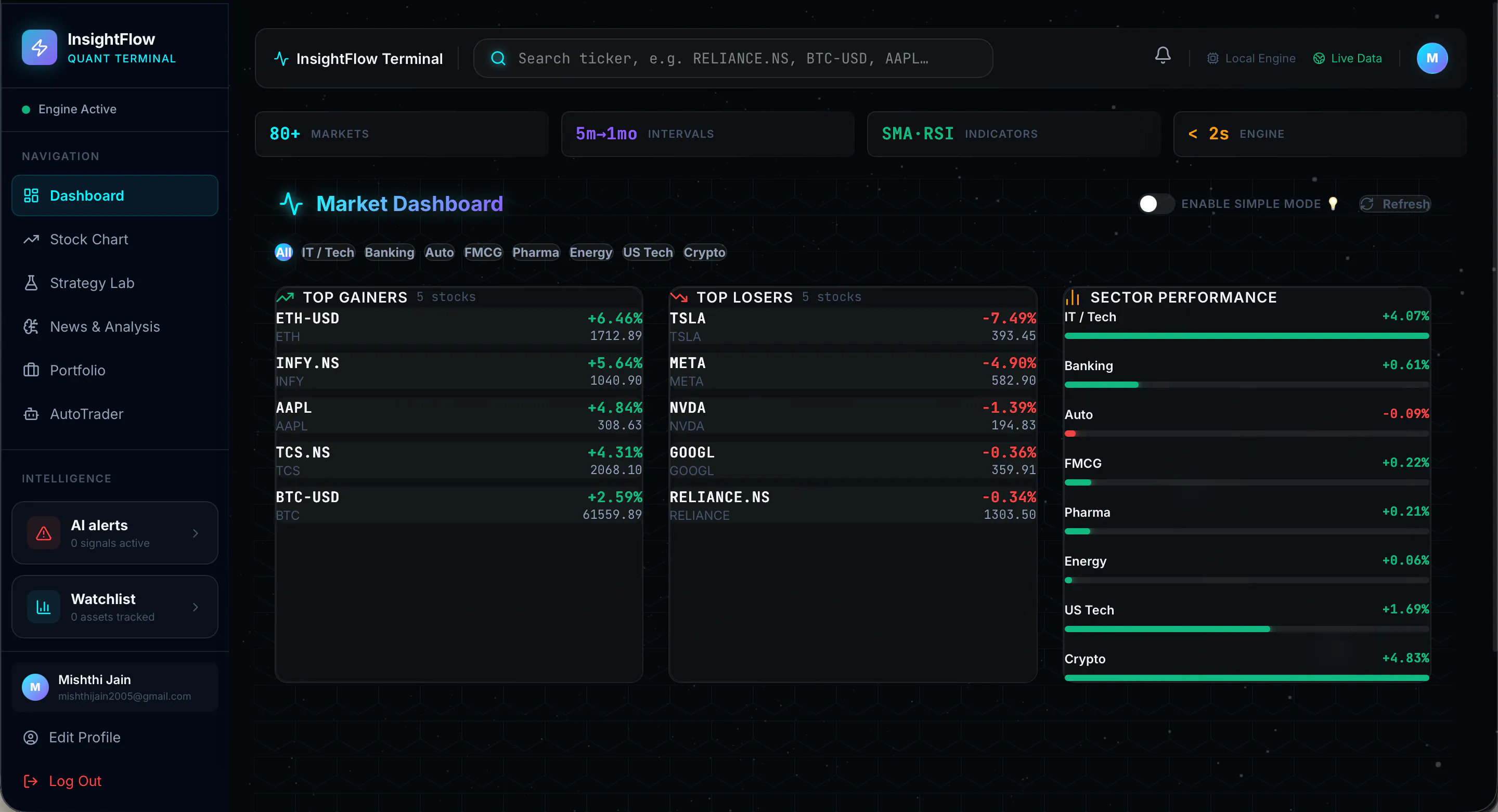Open Portfolio navigation item
The height and width of the screenshot is (812, 1498).
(x=115, y=370)
